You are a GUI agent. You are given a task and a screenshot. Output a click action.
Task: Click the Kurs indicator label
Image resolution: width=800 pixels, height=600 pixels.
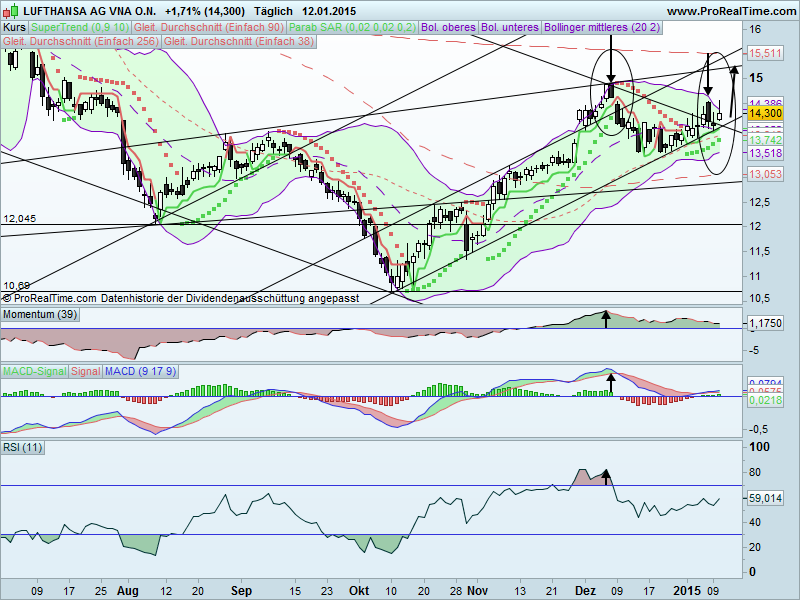(x=15, y=28)
